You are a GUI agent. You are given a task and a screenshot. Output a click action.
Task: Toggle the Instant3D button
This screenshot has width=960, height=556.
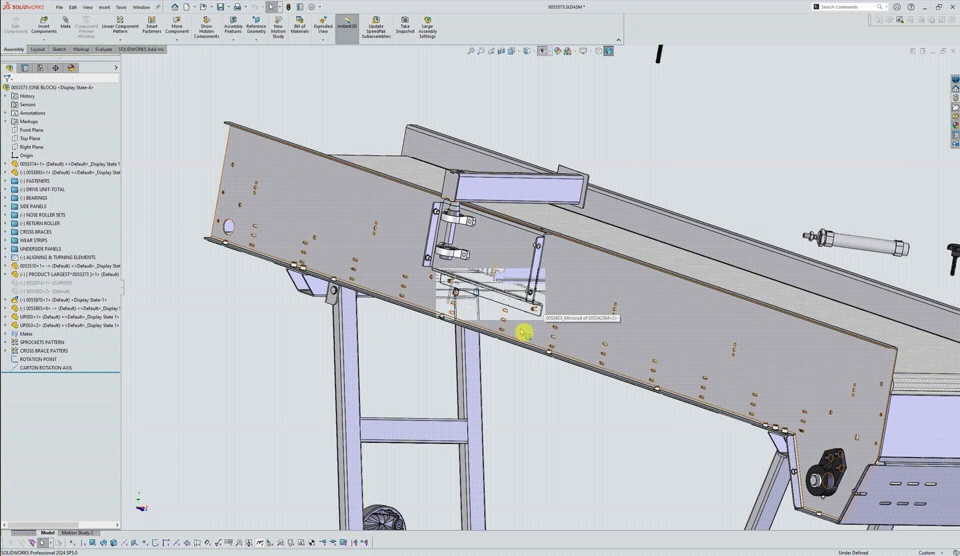347,24
